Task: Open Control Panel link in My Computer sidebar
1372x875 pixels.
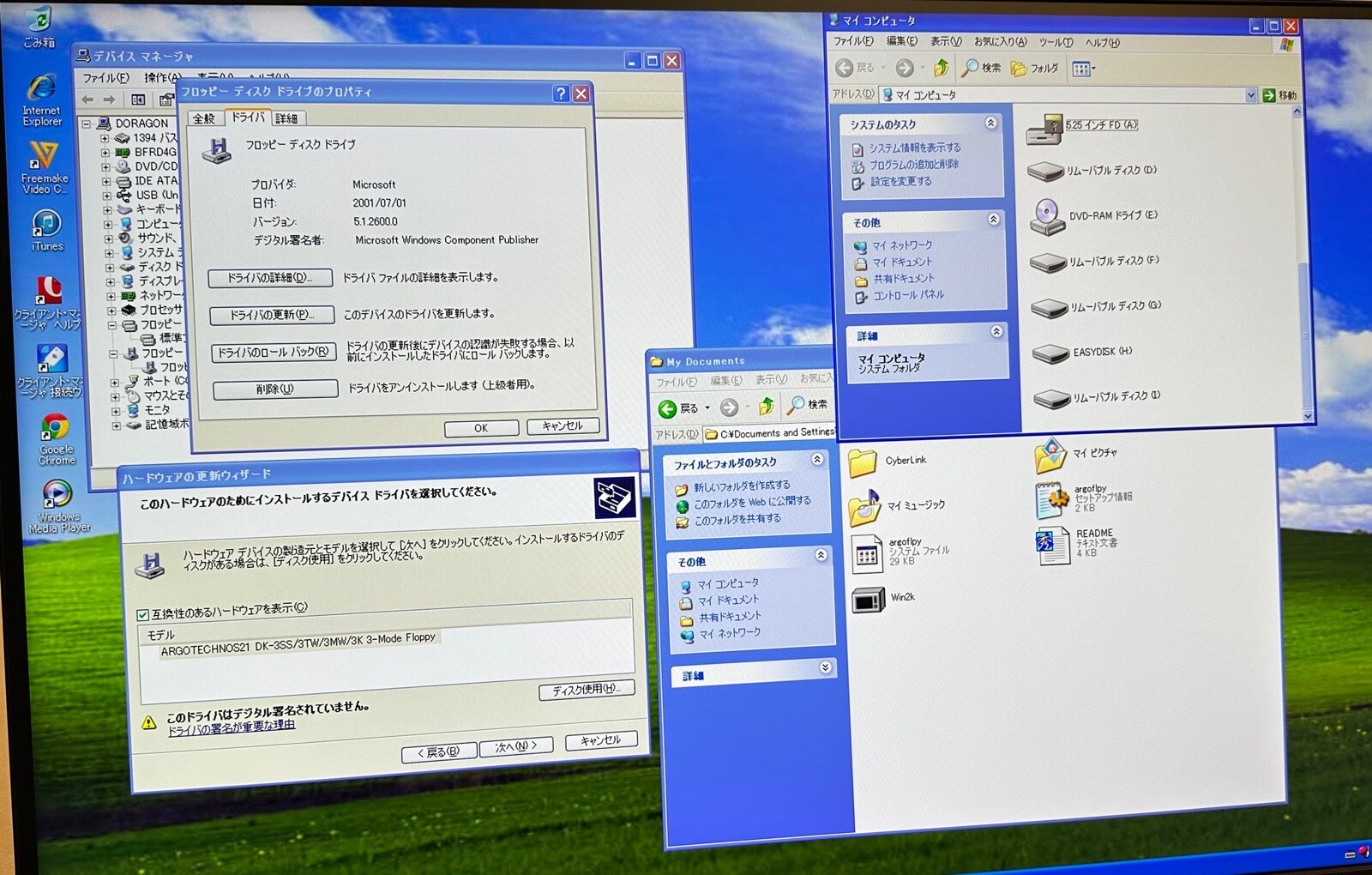Action: coord(907,295)
